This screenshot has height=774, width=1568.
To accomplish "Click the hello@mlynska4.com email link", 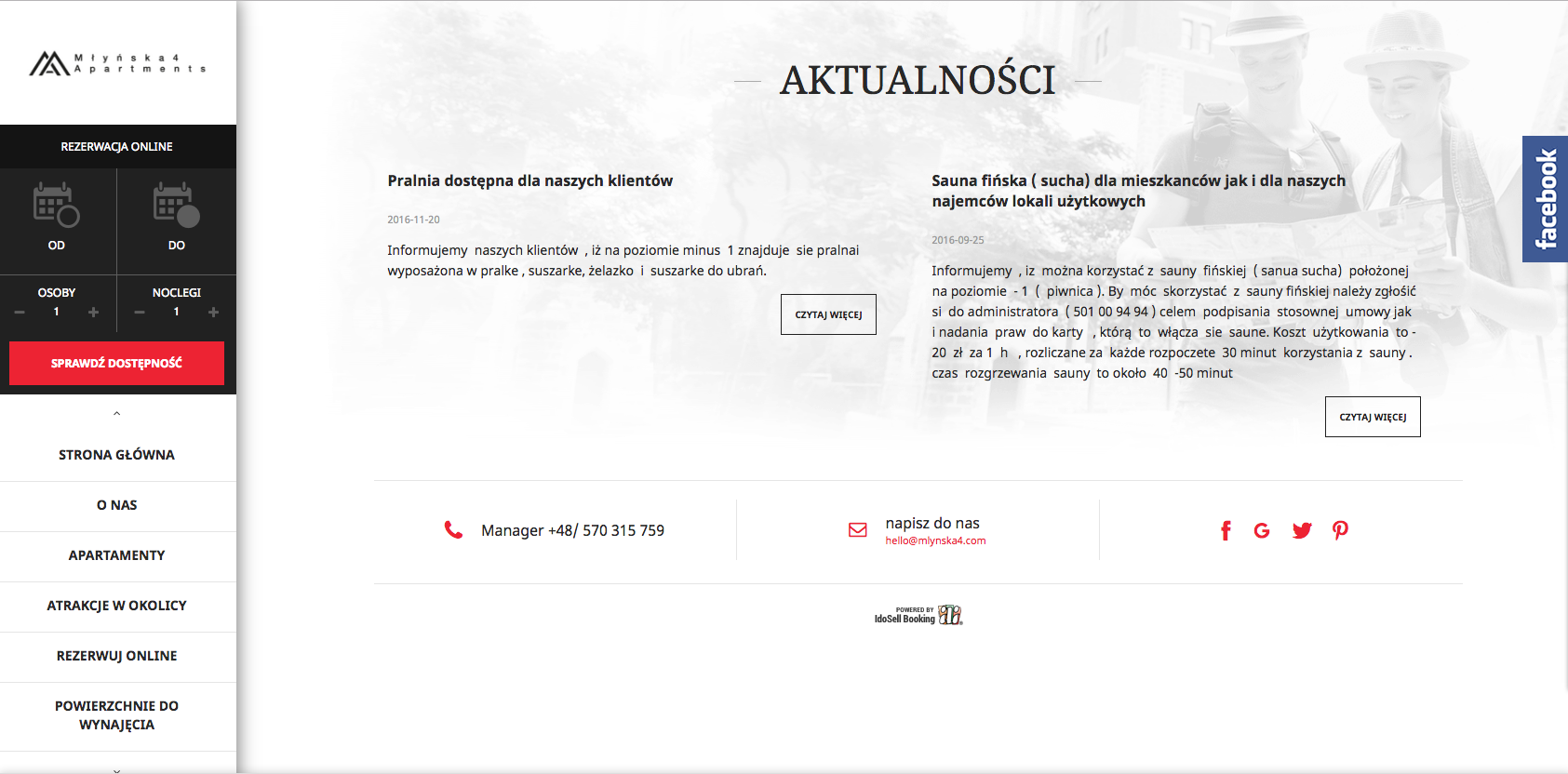I will (x=935, y=540).
